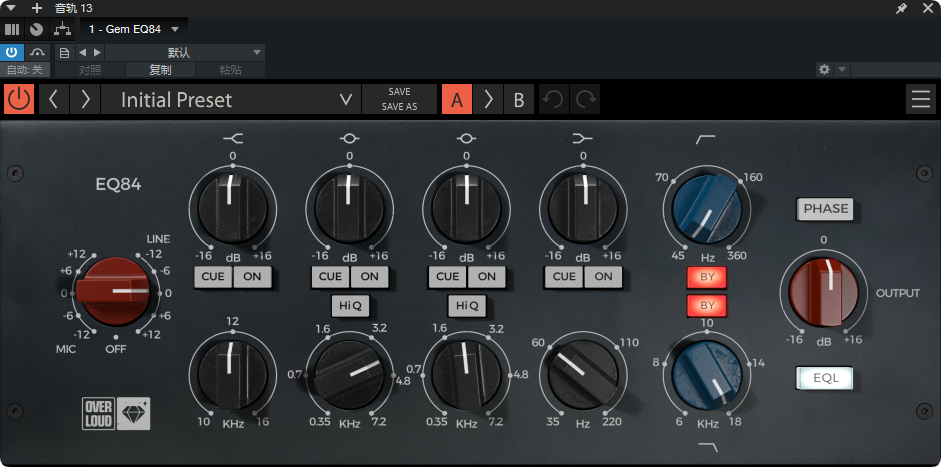Viewport: 941px width, 467px height.
Task: Click the 复制 copy button
Action: (160, 70)
